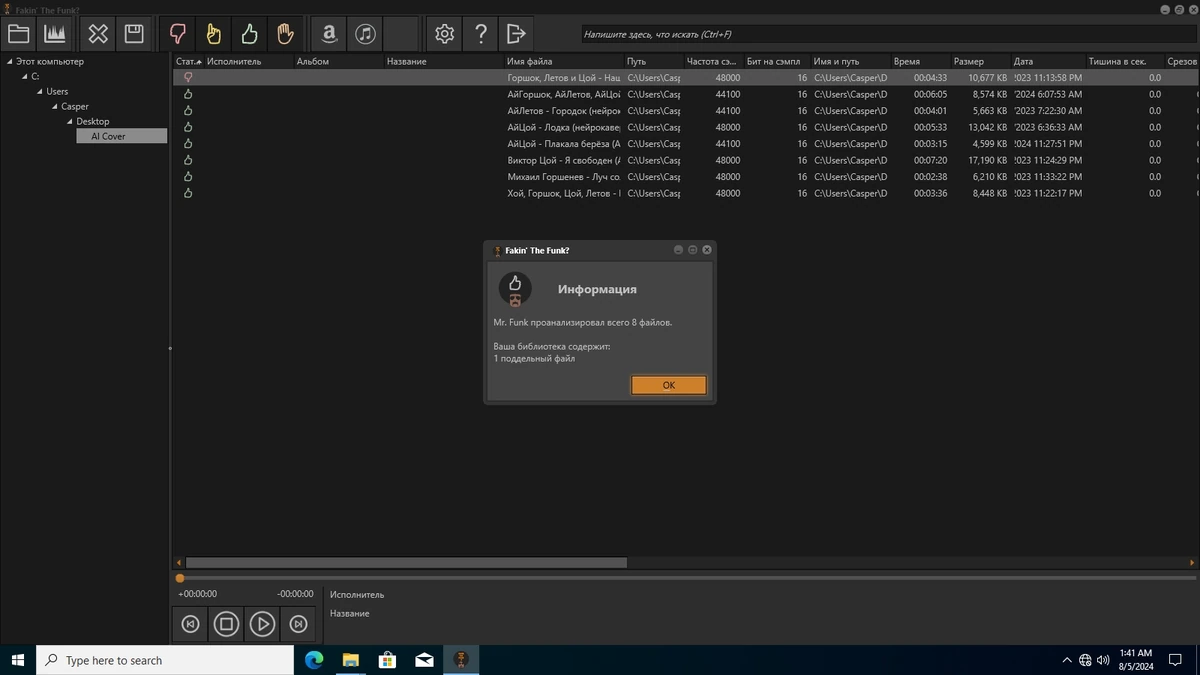This screenshot has width=1200, height=675.
Task: Toggle the yellow pointing-hand filter
Action: click(x=214, y=34)
